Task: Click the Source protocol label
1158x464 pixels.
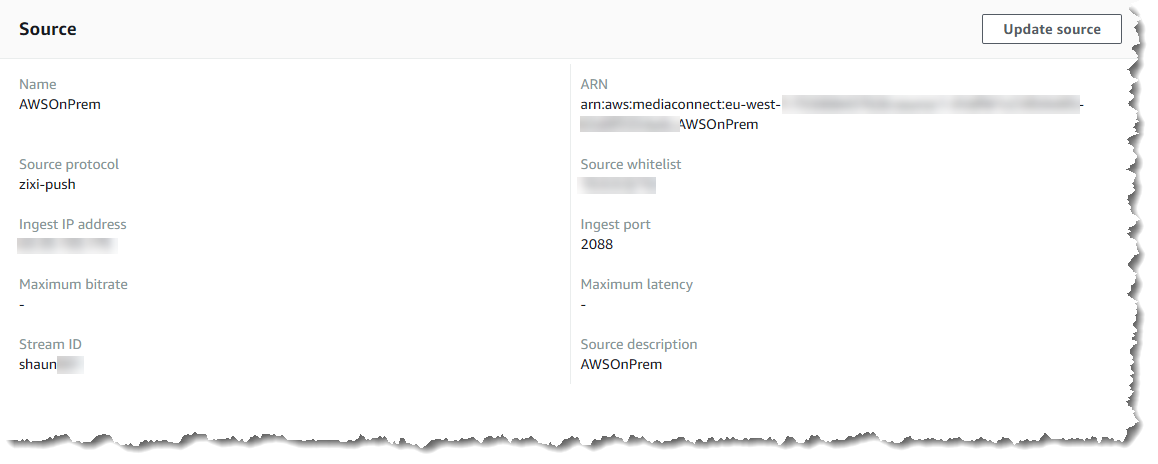Action: [69, 164]
